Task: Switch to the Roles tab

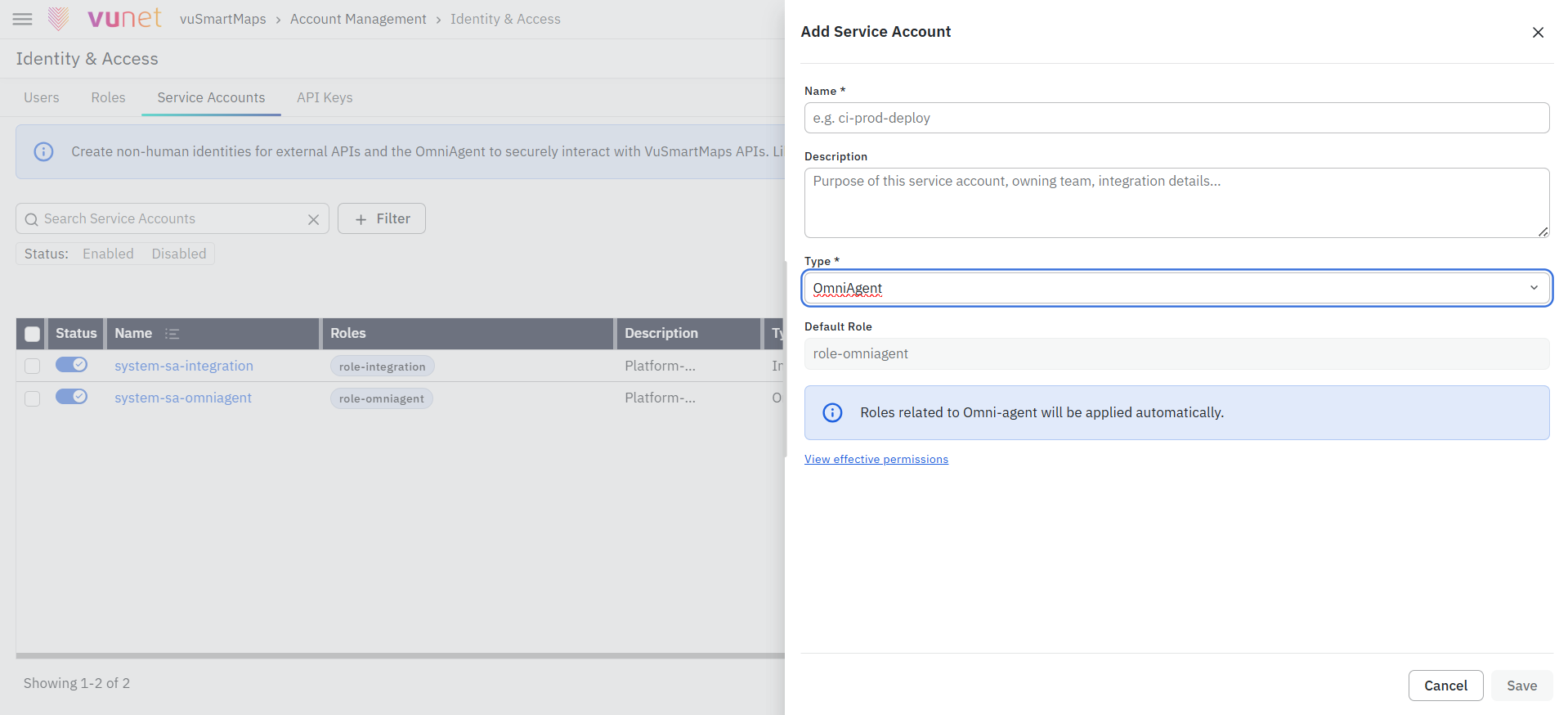Action: [108, 97]
